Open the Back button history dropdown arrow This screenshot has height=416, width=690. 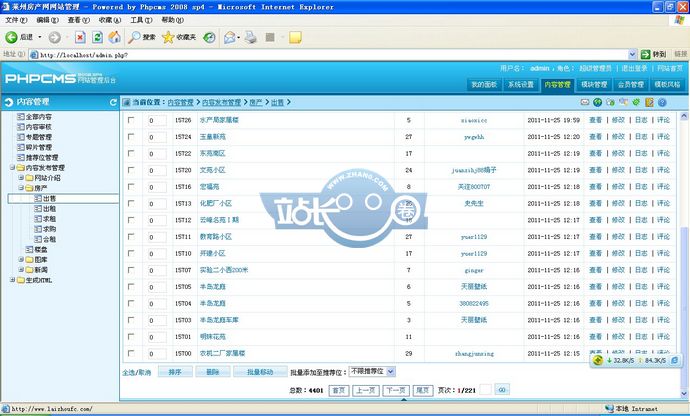coord(40,37)
